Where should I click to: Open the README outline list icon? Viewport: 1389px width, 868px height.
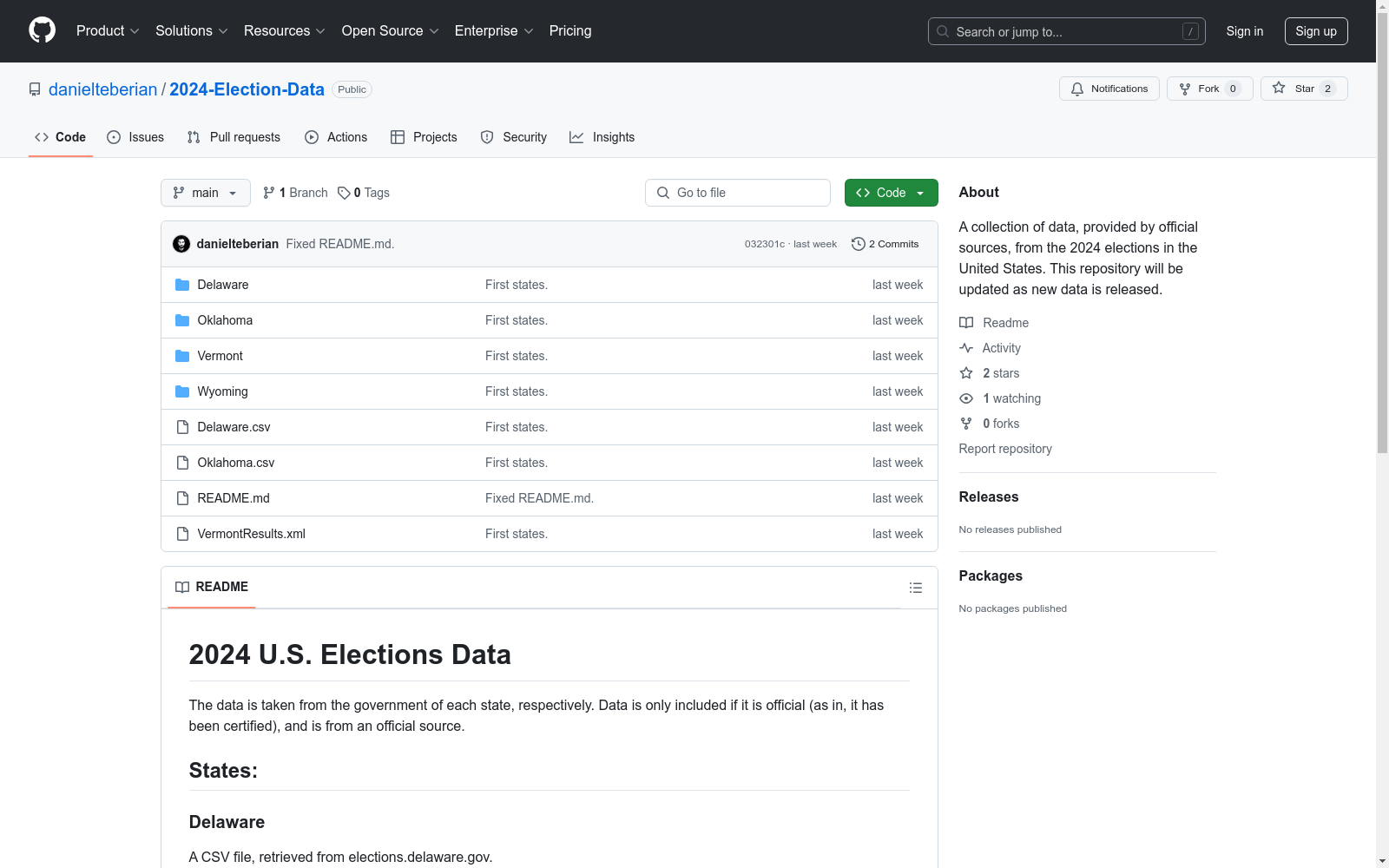[x=915, y=588]
